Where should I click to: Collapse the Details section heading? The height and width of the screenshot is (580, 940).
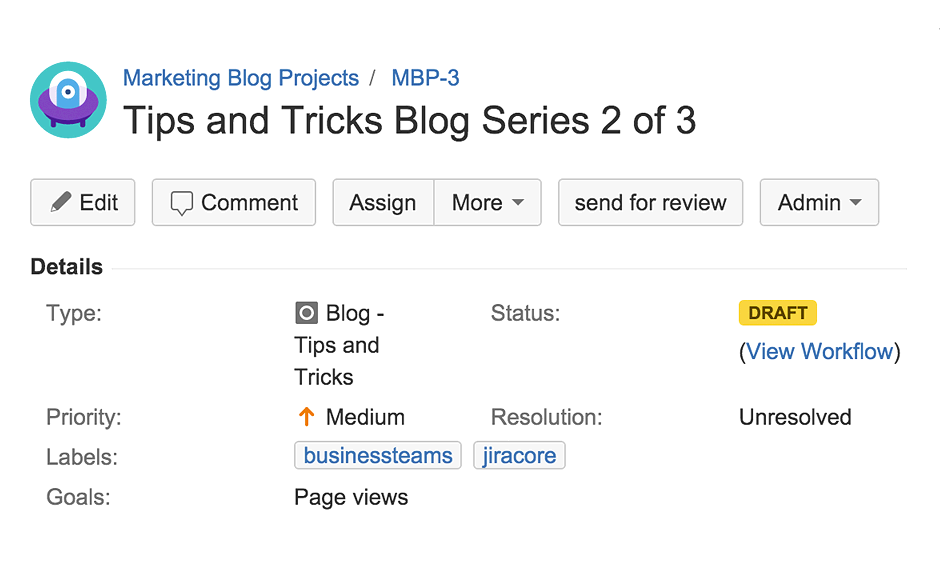tap(66, 267)
